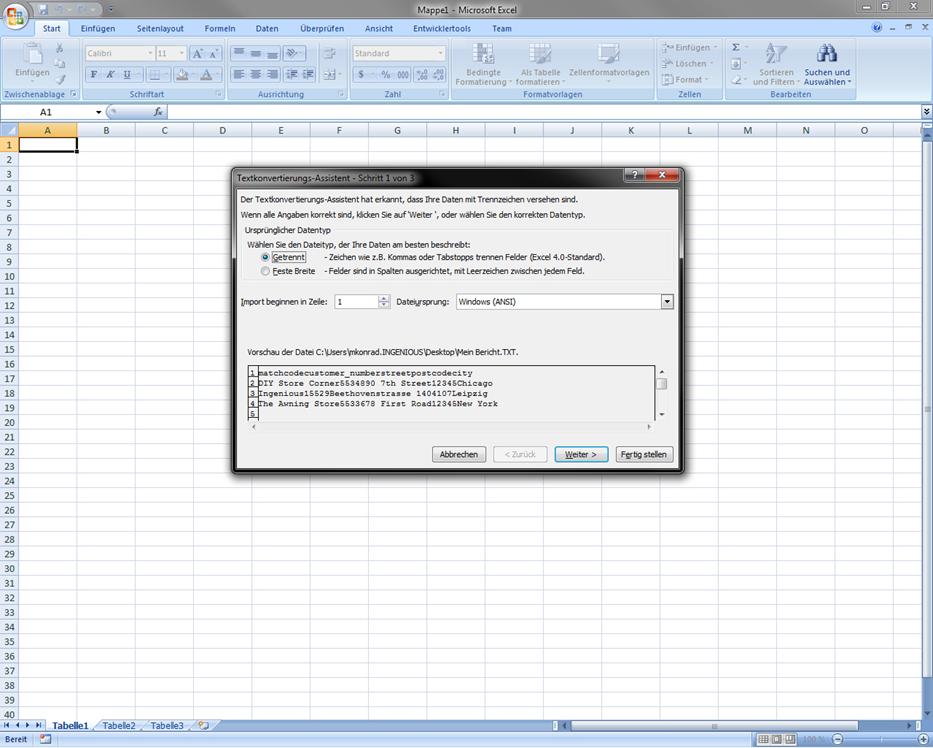Expand the Name Box dropdown arrow
The height and width of the screenshot is (748, 933).
(98, 112)
